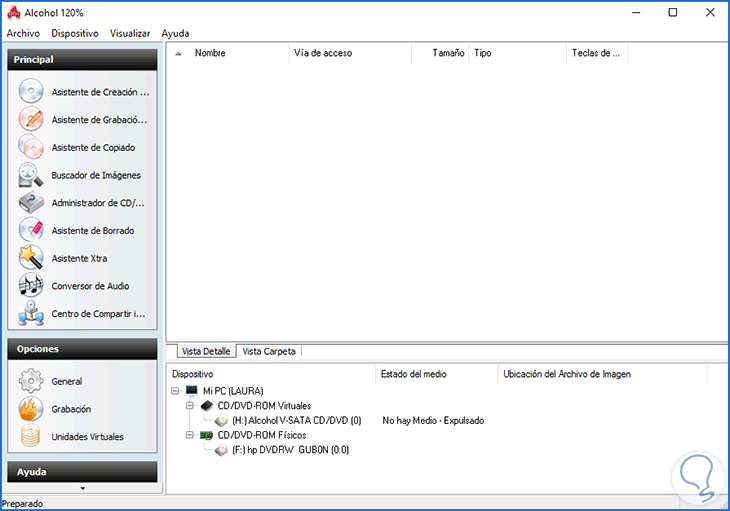
Task: Click the Asistente de Copiado double-disc icon
Action: click(x=31, y=147)
